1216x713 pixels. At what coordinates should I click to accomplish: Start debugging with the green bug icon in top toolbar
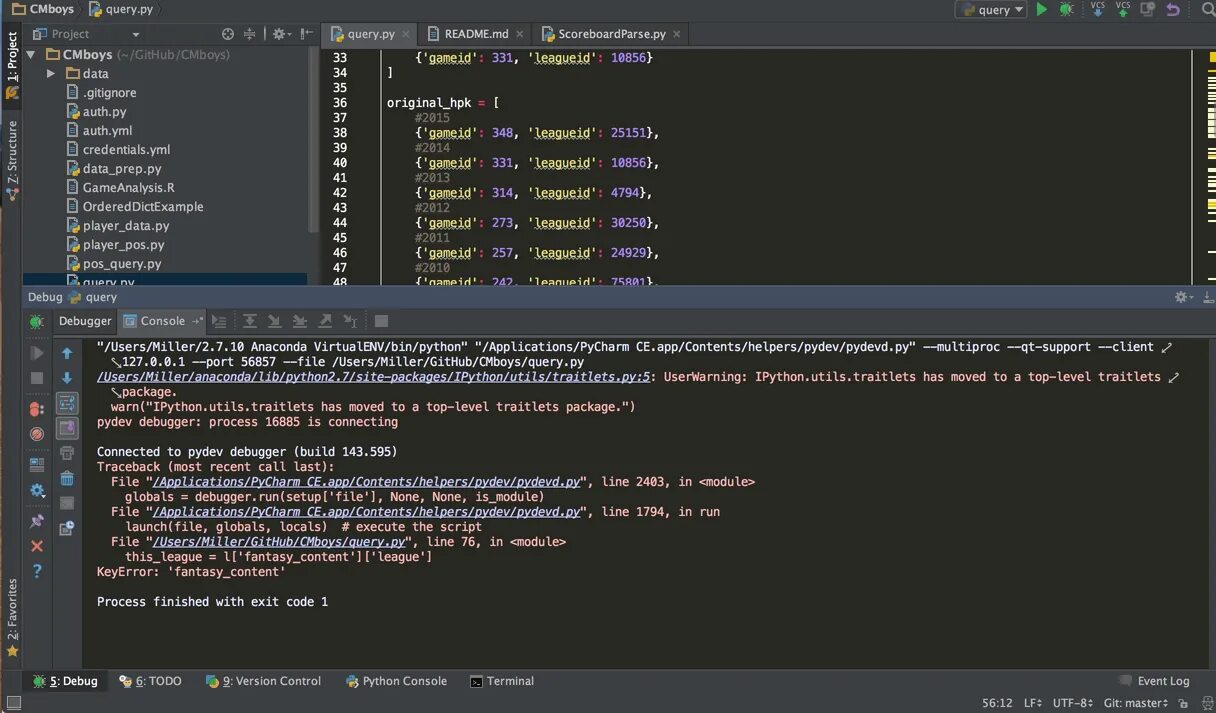pos(1067,9)
